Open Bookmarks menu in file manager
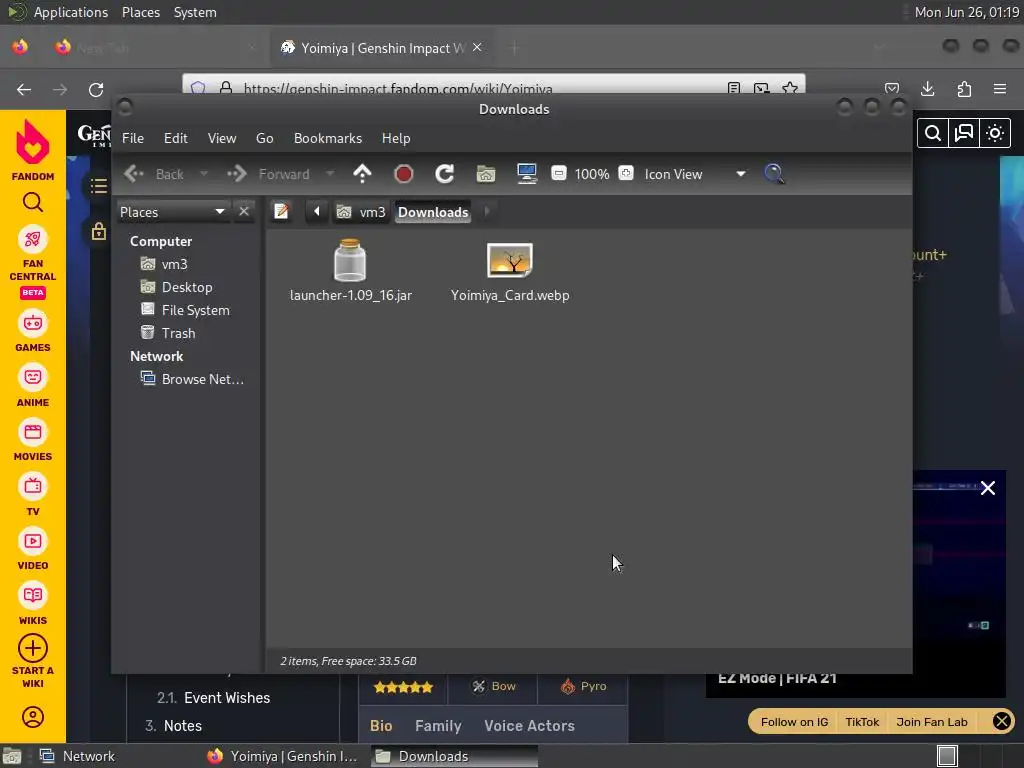1024x768 pixels. pyautogui.click(x=328, y=138)
